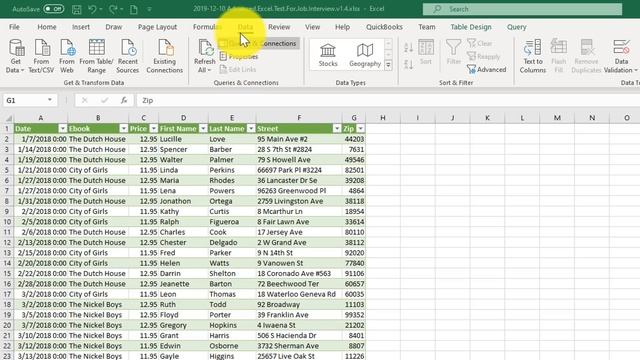Click Remove Duplicates icon

587,56
